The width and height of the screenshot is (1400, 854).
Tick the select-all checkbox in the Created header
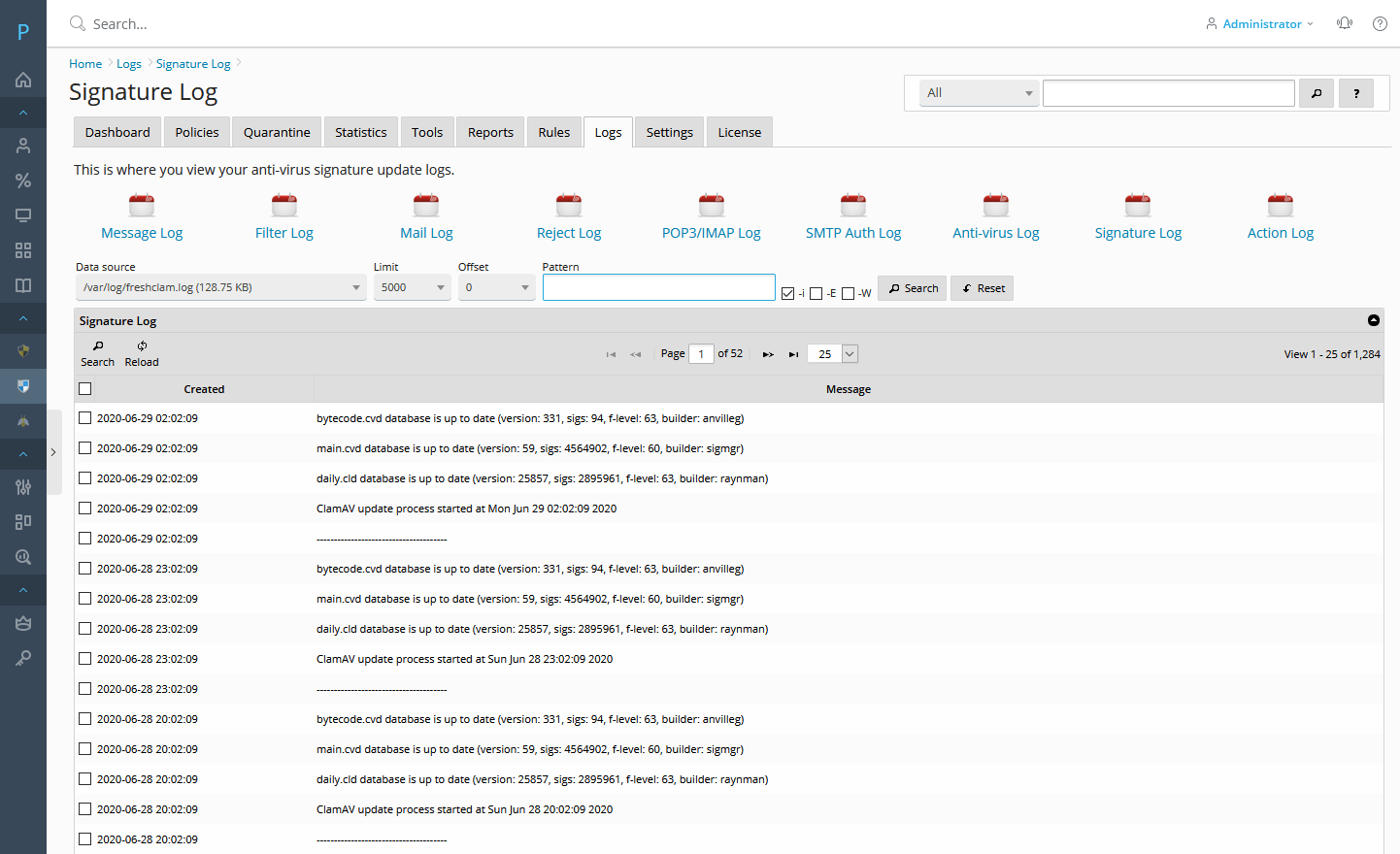[85, 389]
